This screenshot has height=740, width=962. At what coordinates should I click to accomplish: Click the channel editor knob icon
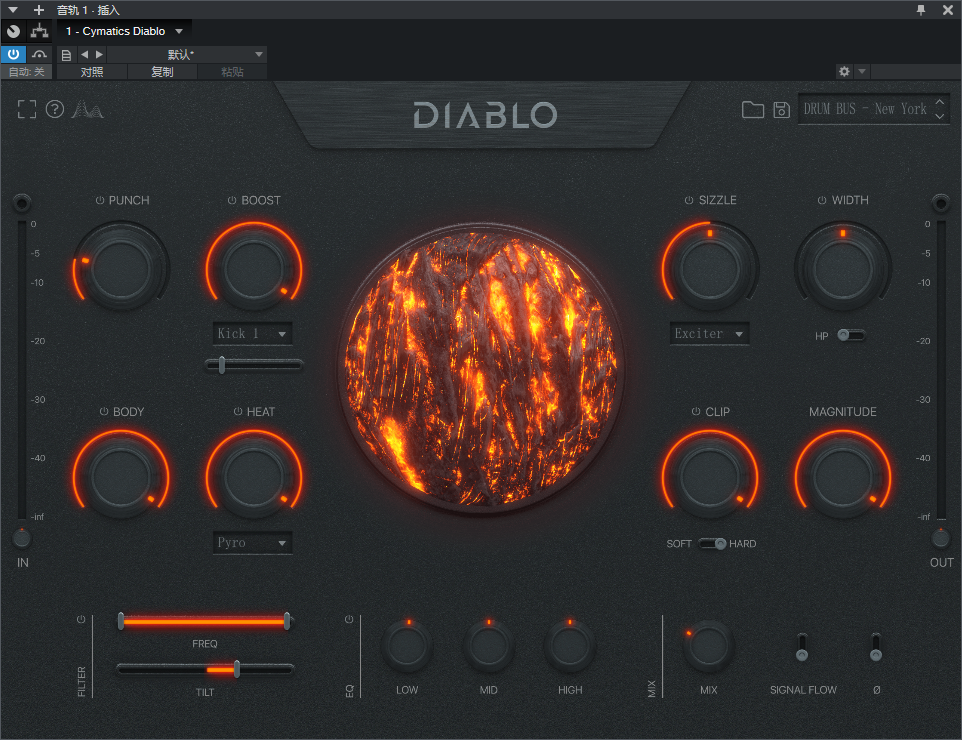point(13,31)
